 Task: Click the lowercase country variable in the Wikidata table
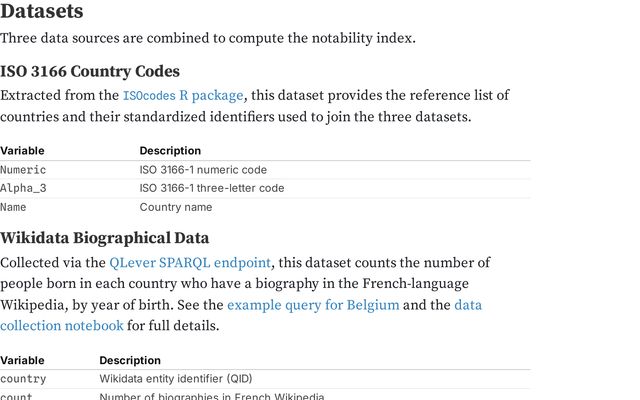pos(23,379)
